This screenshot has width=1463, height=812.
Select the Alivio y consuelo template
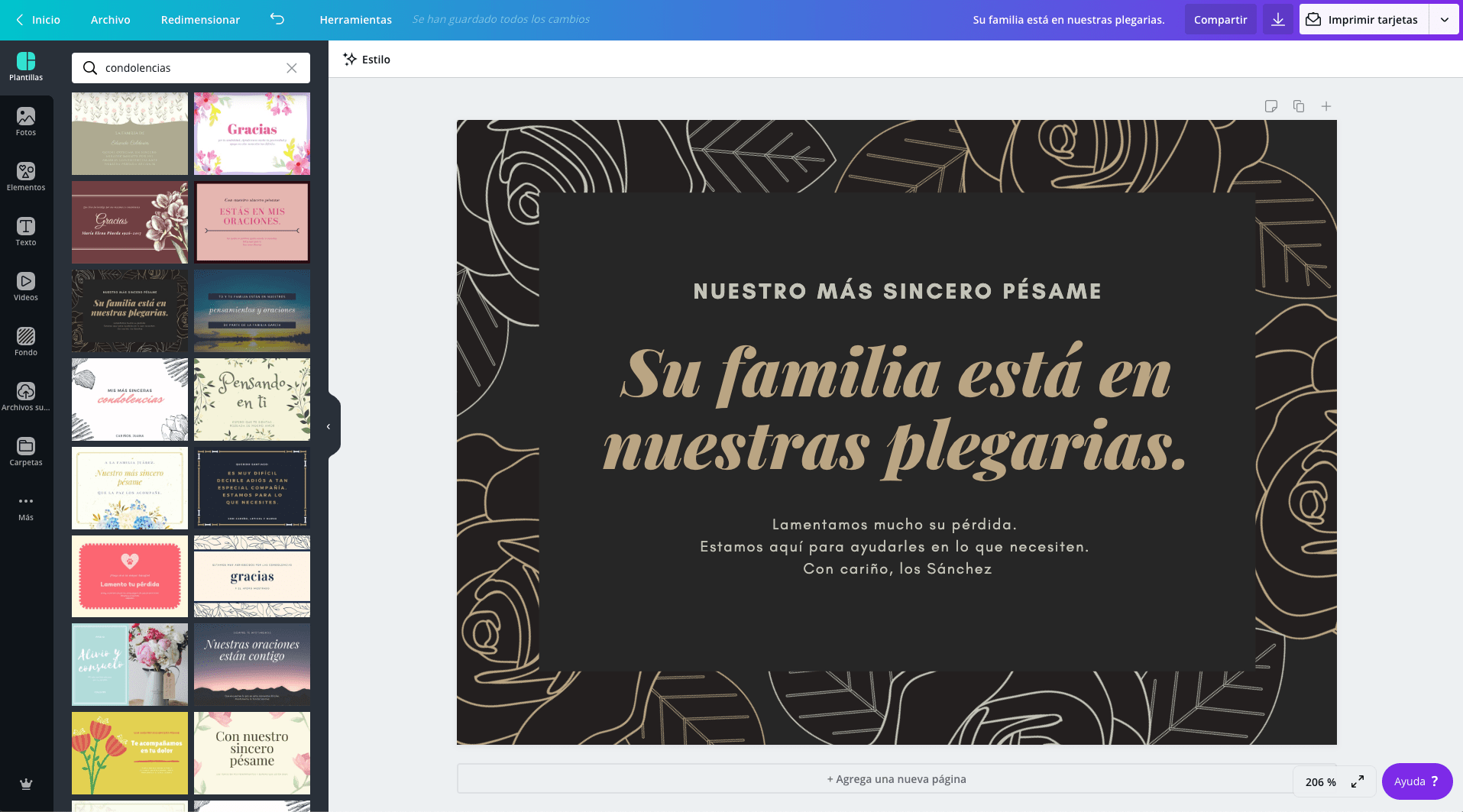pos(130,665)
